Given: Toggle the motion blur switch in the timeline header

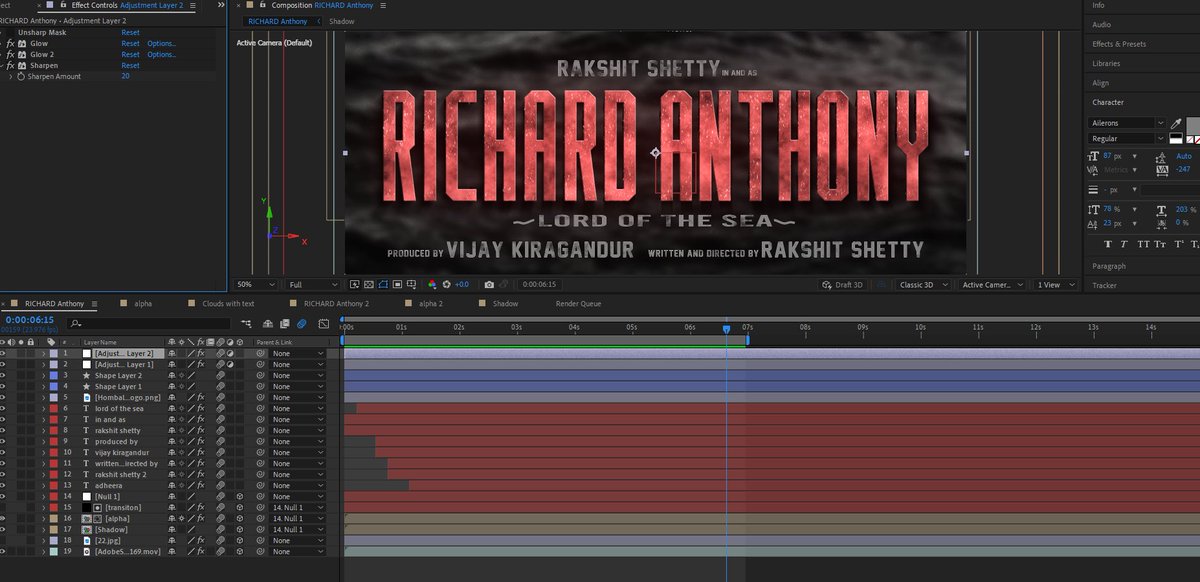Looking at the screenshot, I should (302, 323).
